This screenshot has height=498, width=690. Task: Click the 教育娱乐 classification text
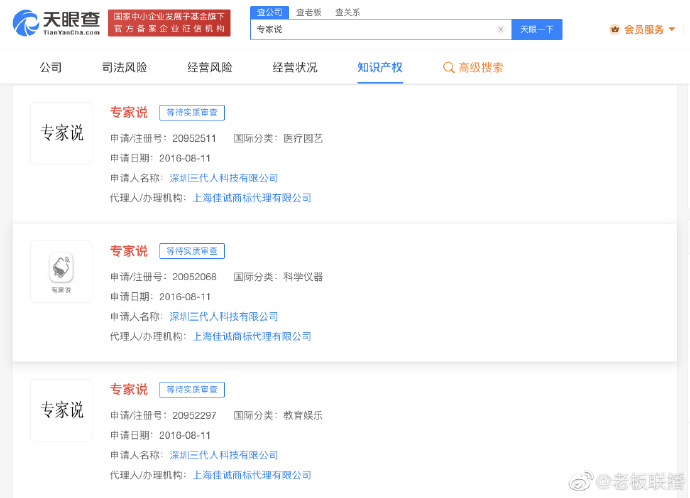click(x=303, y=416)
